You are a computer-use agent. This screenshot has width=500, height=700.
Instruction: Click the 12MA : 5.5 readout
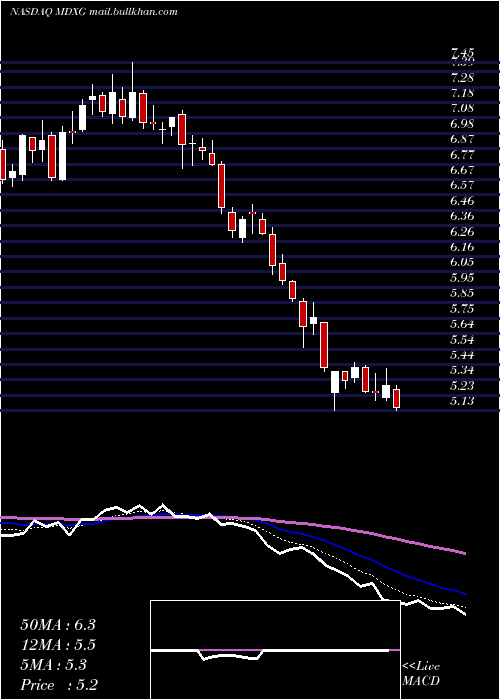coord(58,645)
